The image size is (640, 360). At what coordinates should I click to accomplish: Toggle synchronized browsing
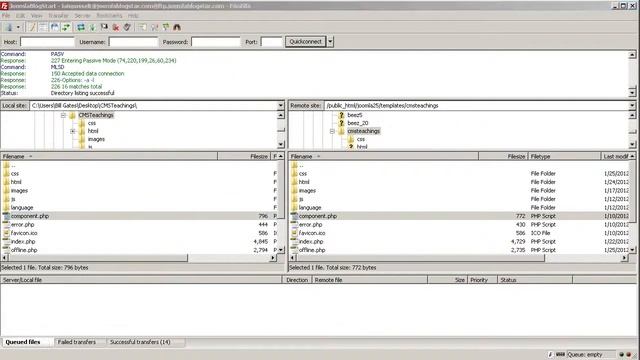click(166, 27)
